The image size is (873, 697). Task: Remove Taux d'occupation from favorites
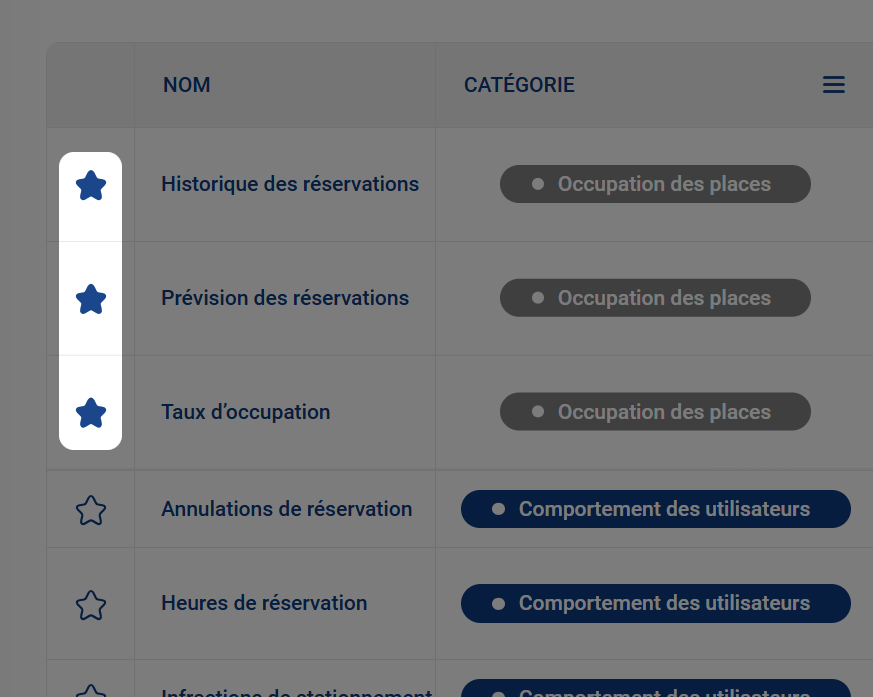91,411
